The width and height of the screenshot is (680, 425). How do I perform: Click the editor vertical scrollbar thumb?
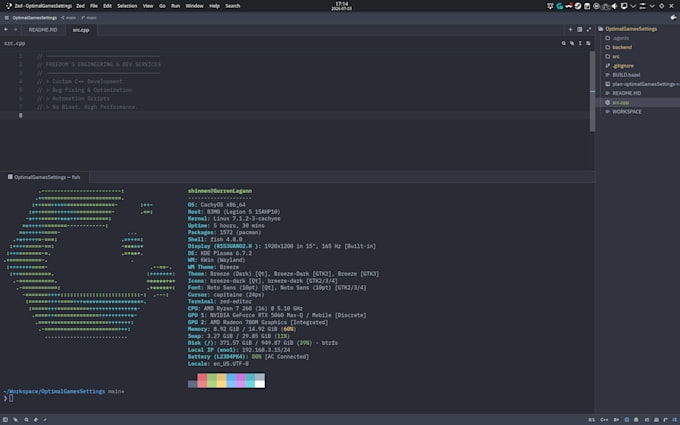point(592,91)
